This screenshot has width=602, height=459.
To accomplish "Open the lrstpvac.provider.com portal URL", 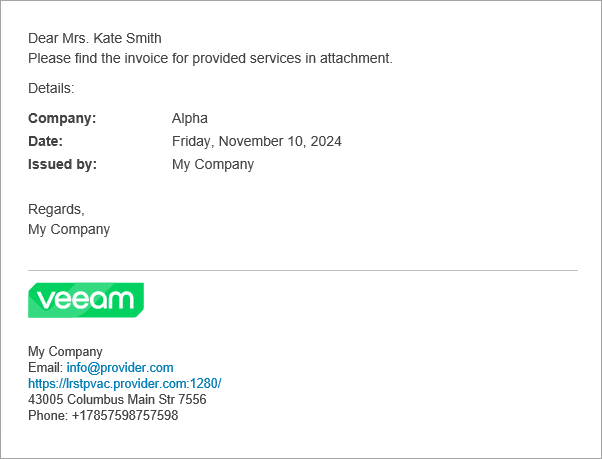I will pyautogui.click(x=124, y=383).
